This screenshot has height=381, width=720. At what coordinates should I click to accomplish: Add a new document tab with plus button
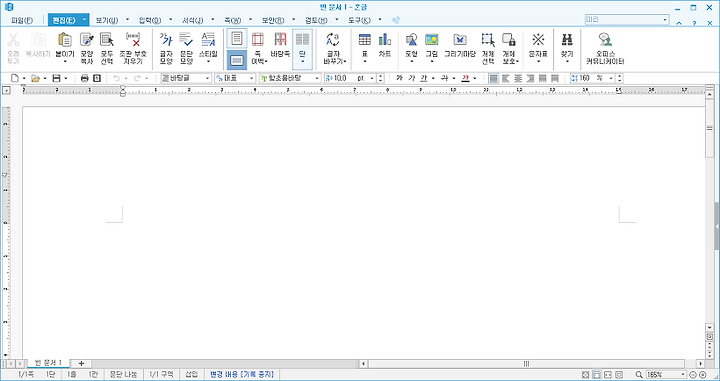(x=81, y=364)
